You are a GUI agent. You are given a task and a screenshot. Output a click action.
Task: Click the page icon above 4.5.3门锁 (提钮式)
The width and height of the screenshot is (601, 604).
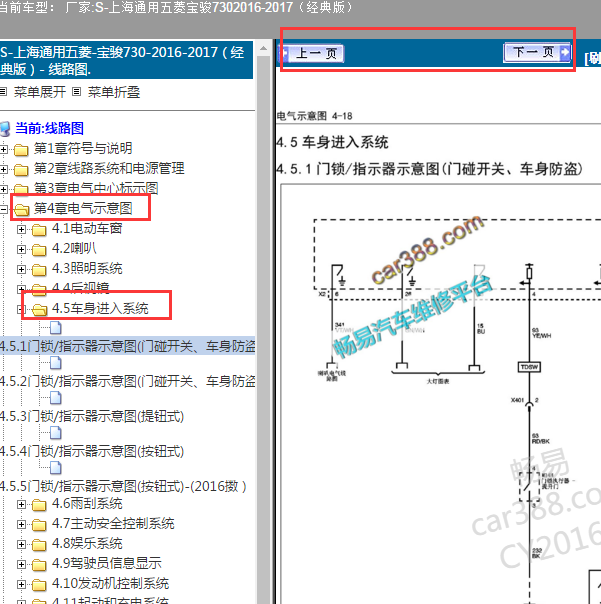(x=56, y=398)
